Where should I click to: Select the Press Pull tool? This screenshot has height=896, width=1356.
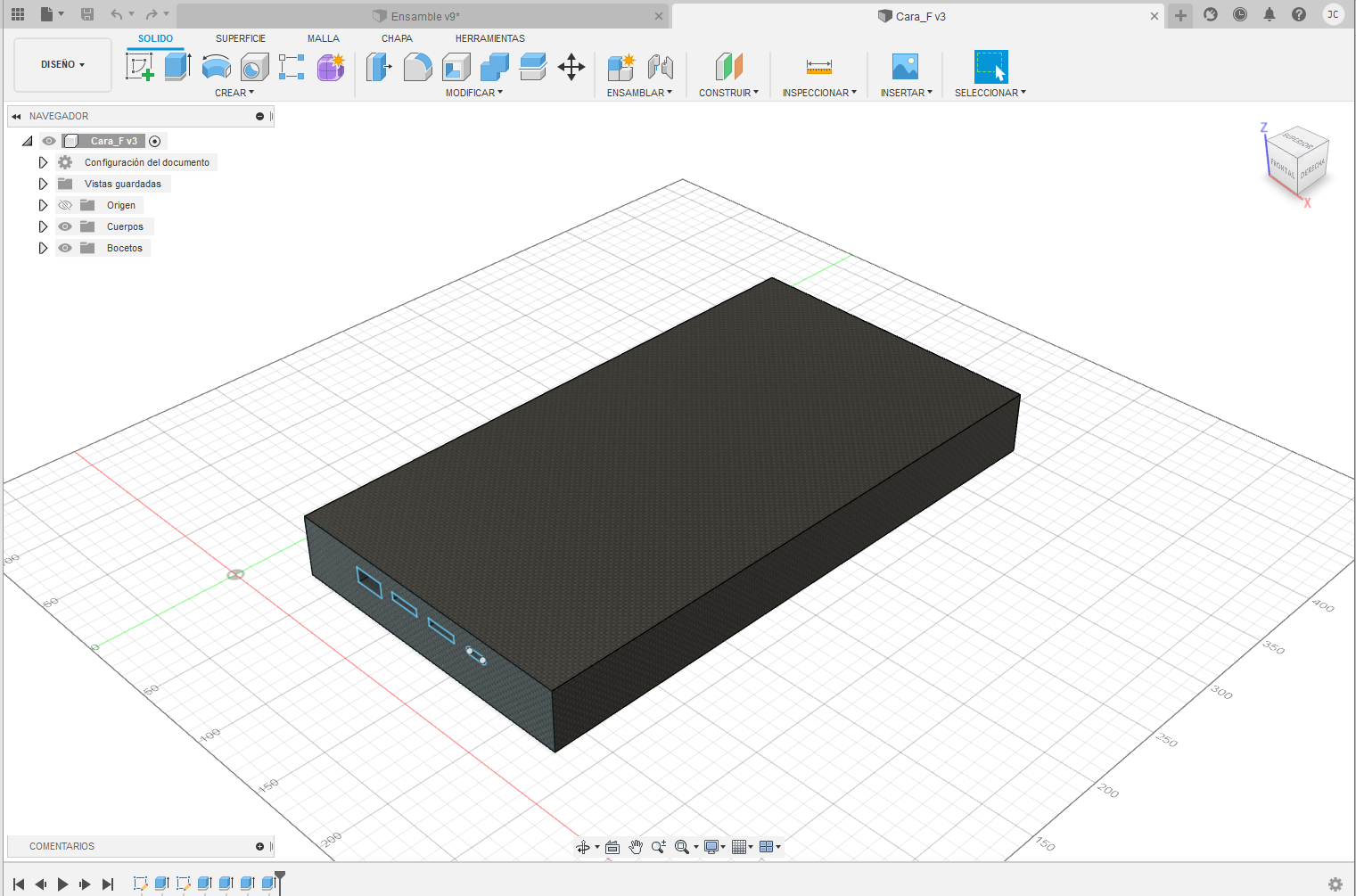[379, 67]
